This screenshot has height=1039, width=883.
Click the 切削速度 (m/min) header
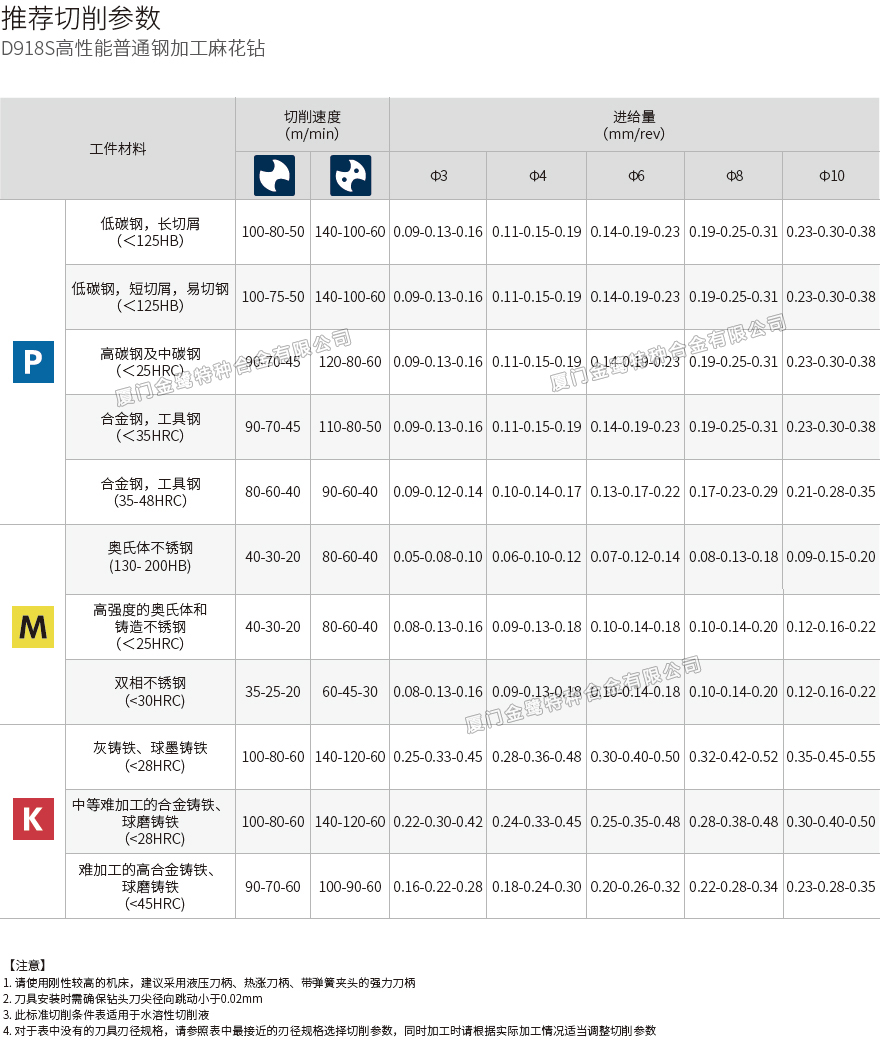[x=312, y=125]
